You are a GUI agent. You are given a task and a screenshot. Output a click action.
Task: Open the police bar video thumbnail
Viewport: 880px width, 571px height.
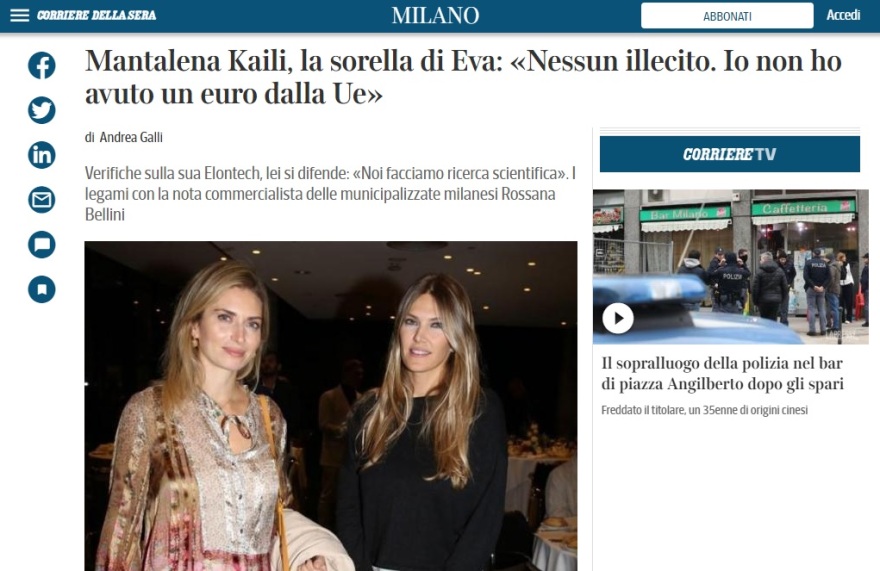coord(731,267)
